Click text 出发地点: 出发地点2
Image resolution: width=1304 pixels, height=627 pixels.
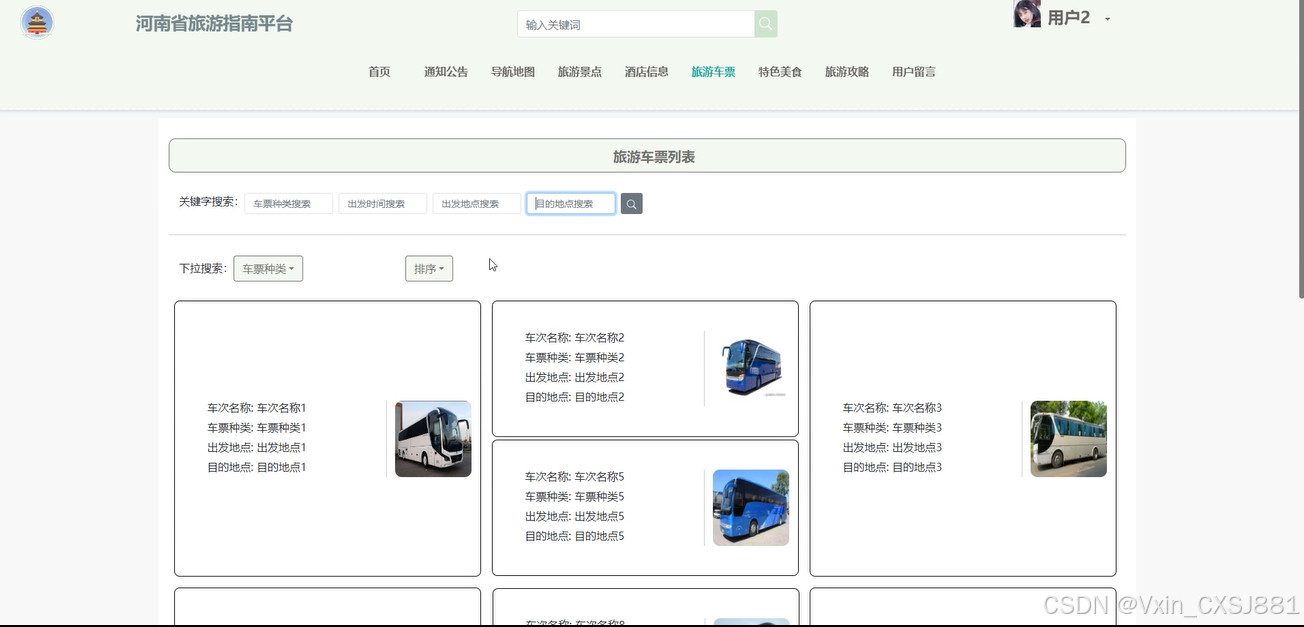pos(575,378)
